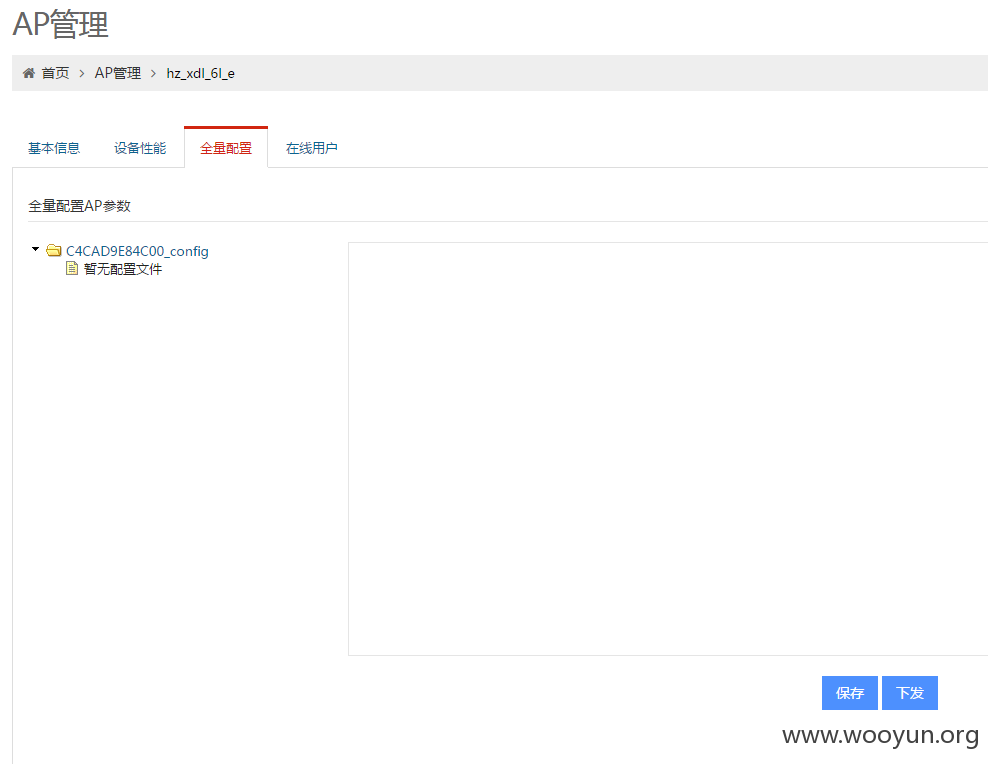Click the C4CAD9E84C00_config folder icon

(x=54, y=251)
